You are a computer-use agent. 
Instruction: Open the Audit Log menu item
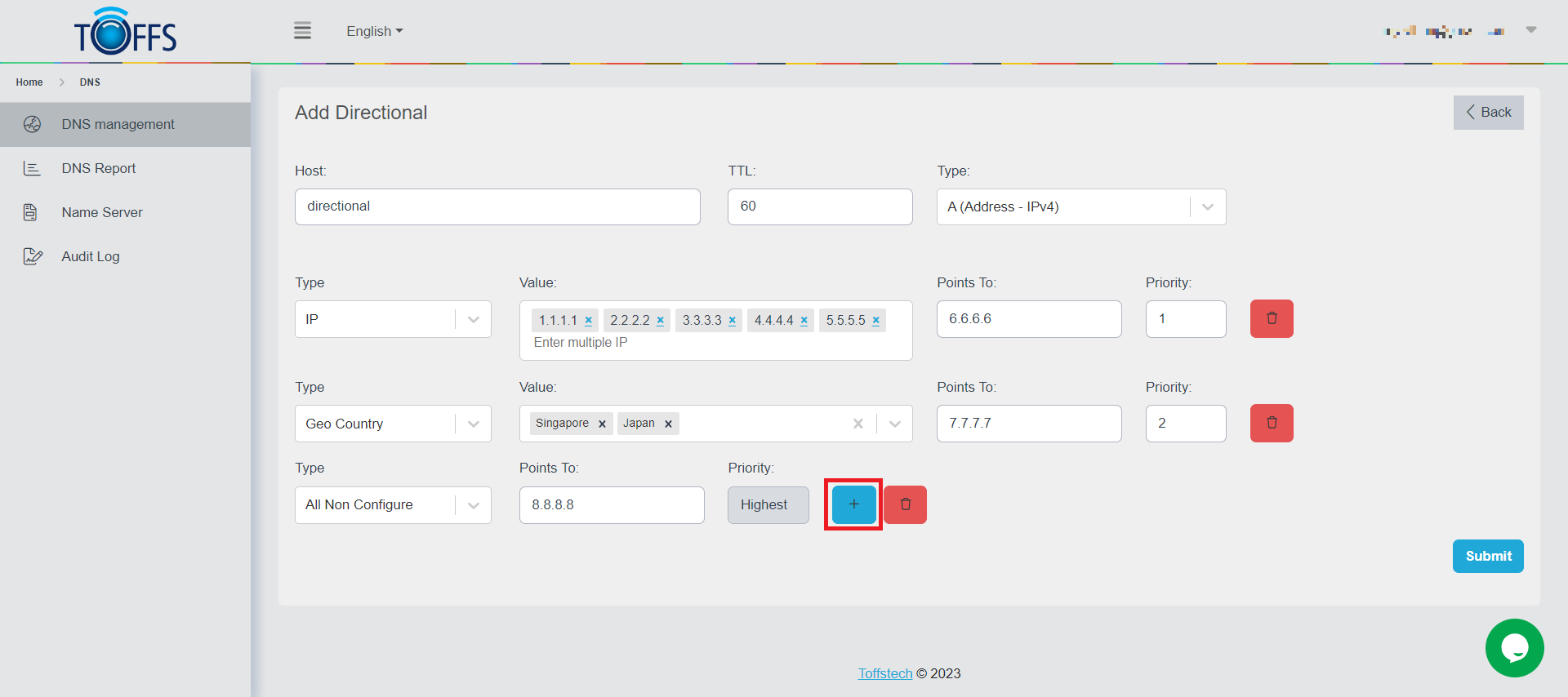click(91, 256)
